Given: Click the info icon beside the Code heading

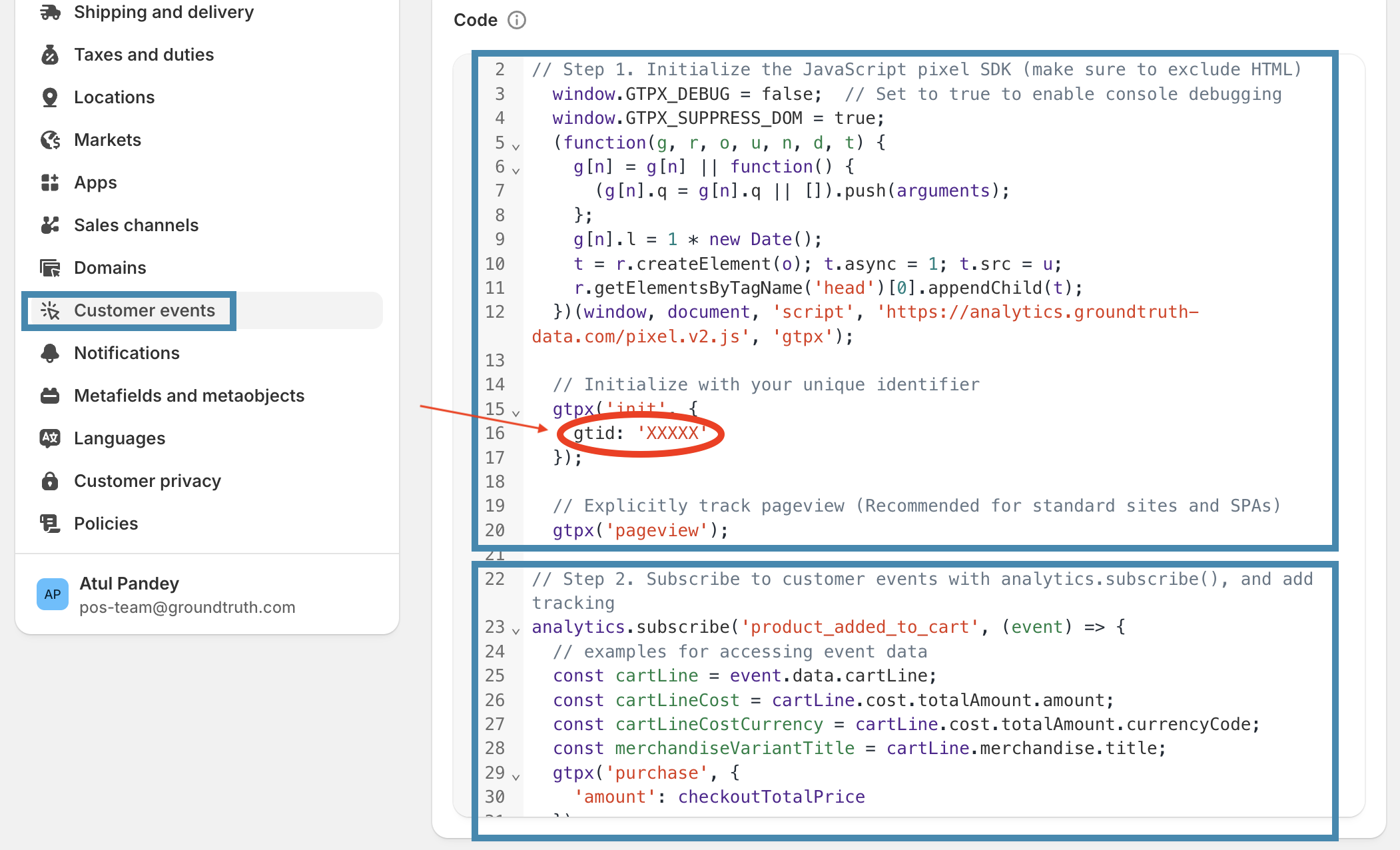Looking at the screenshot, I should click(518, 20).
